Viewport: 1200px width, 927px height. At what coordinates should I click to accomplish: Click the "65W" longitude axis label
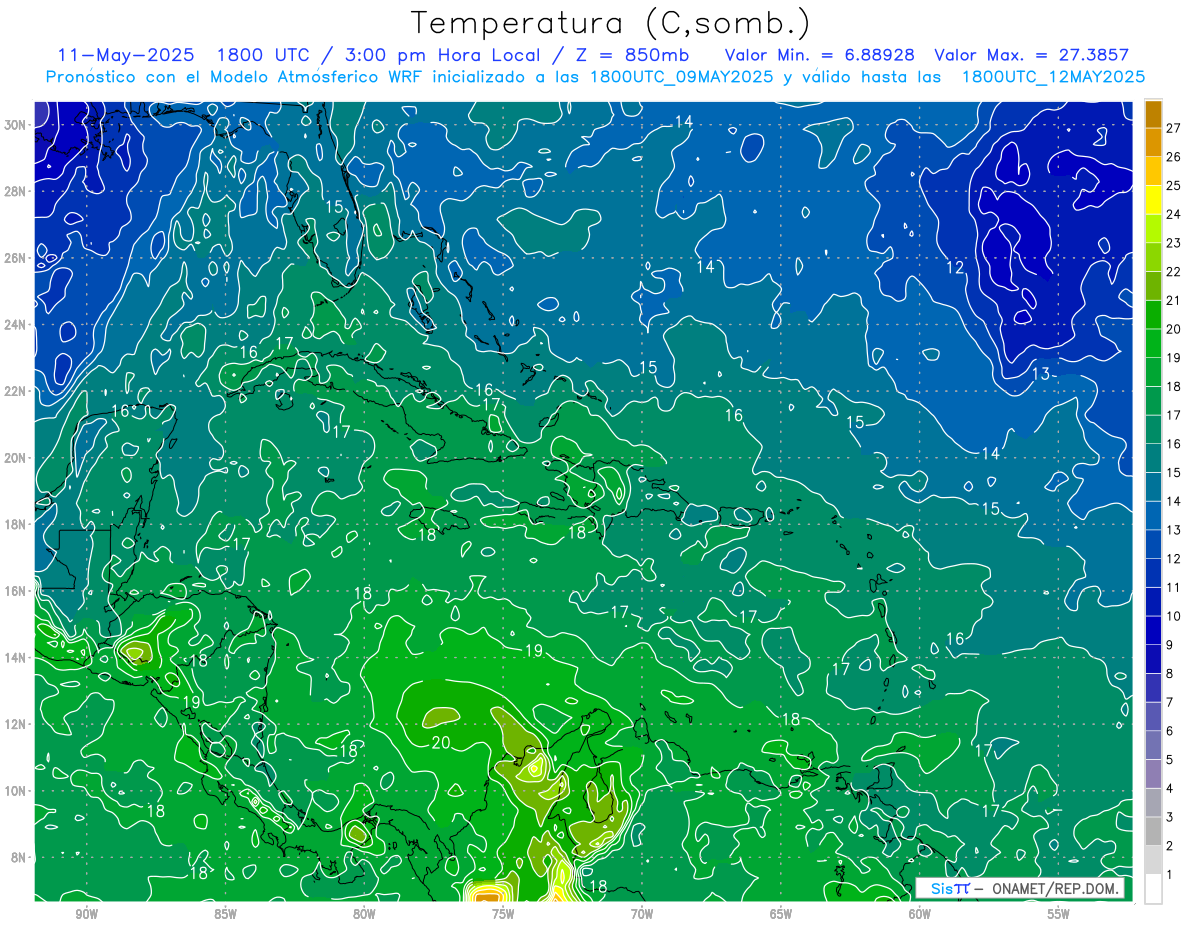tap(781, 914)
